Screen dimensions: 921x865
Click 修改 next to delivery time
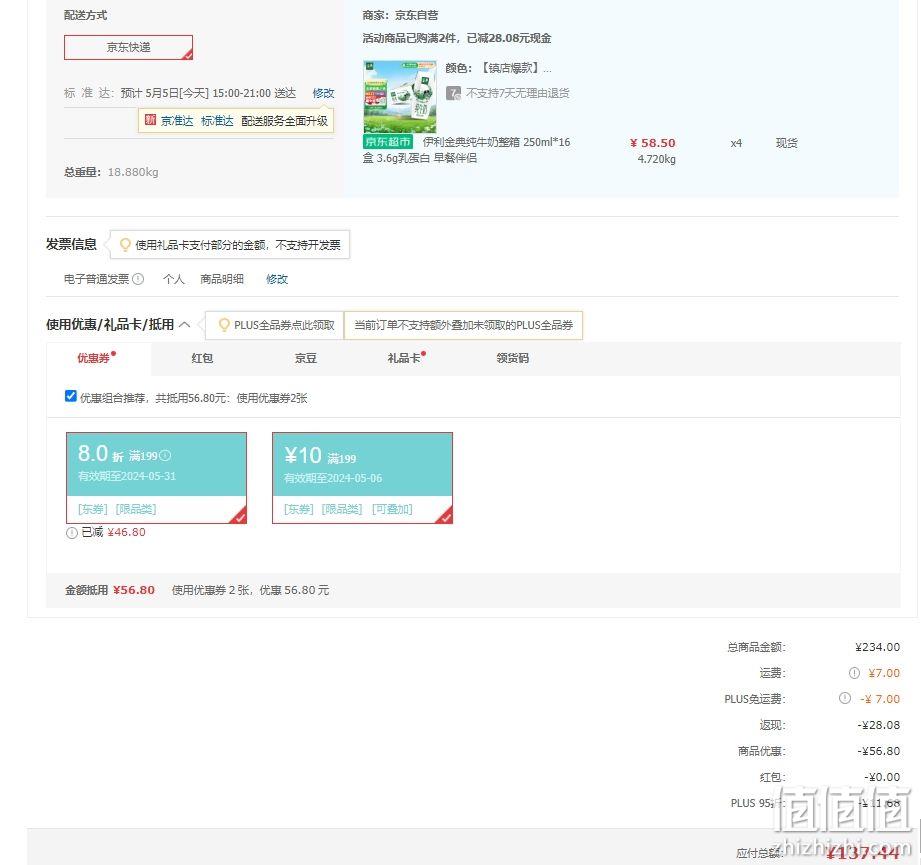(323, 93)
